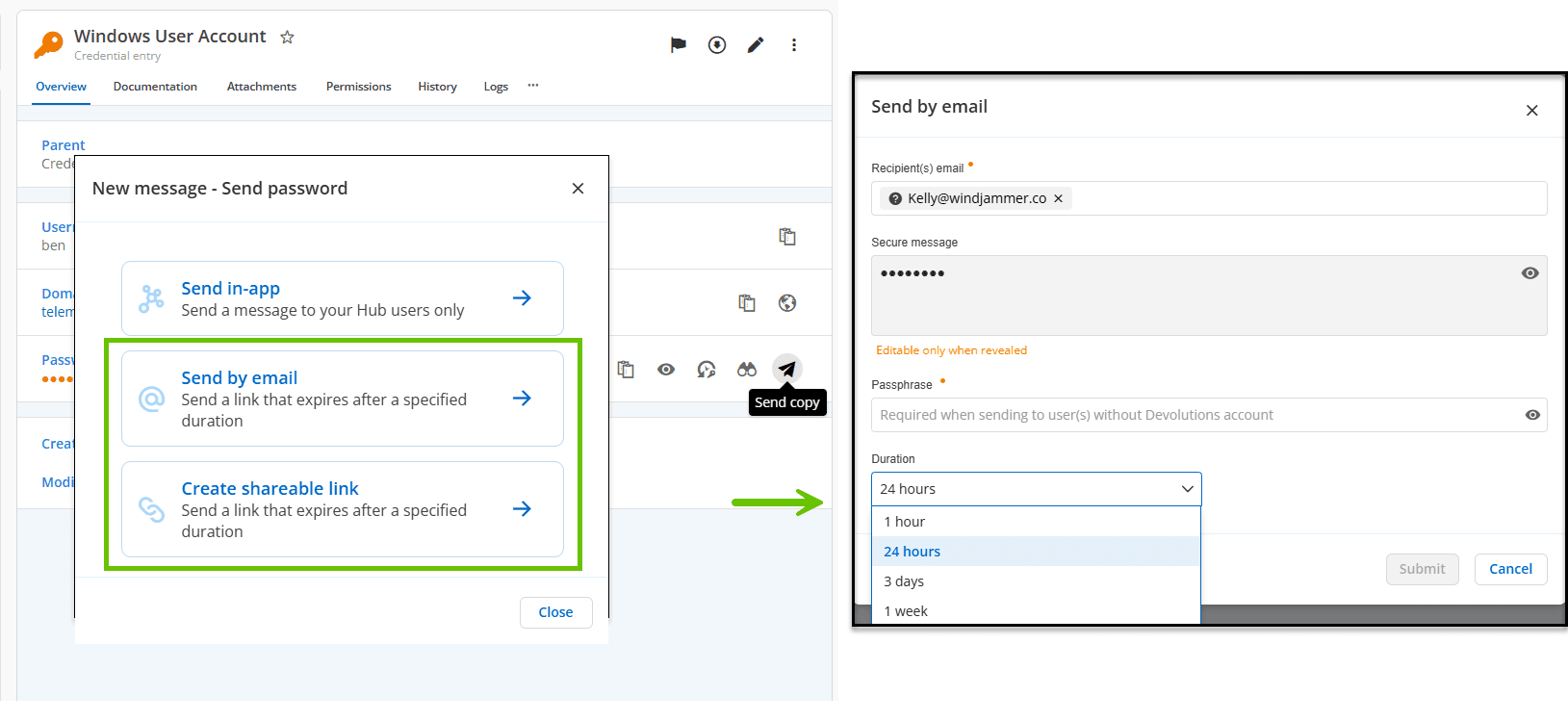This screenshot has width=1568, height=722.
Task: Select the 3 days duration option
Action: point(904,581)
